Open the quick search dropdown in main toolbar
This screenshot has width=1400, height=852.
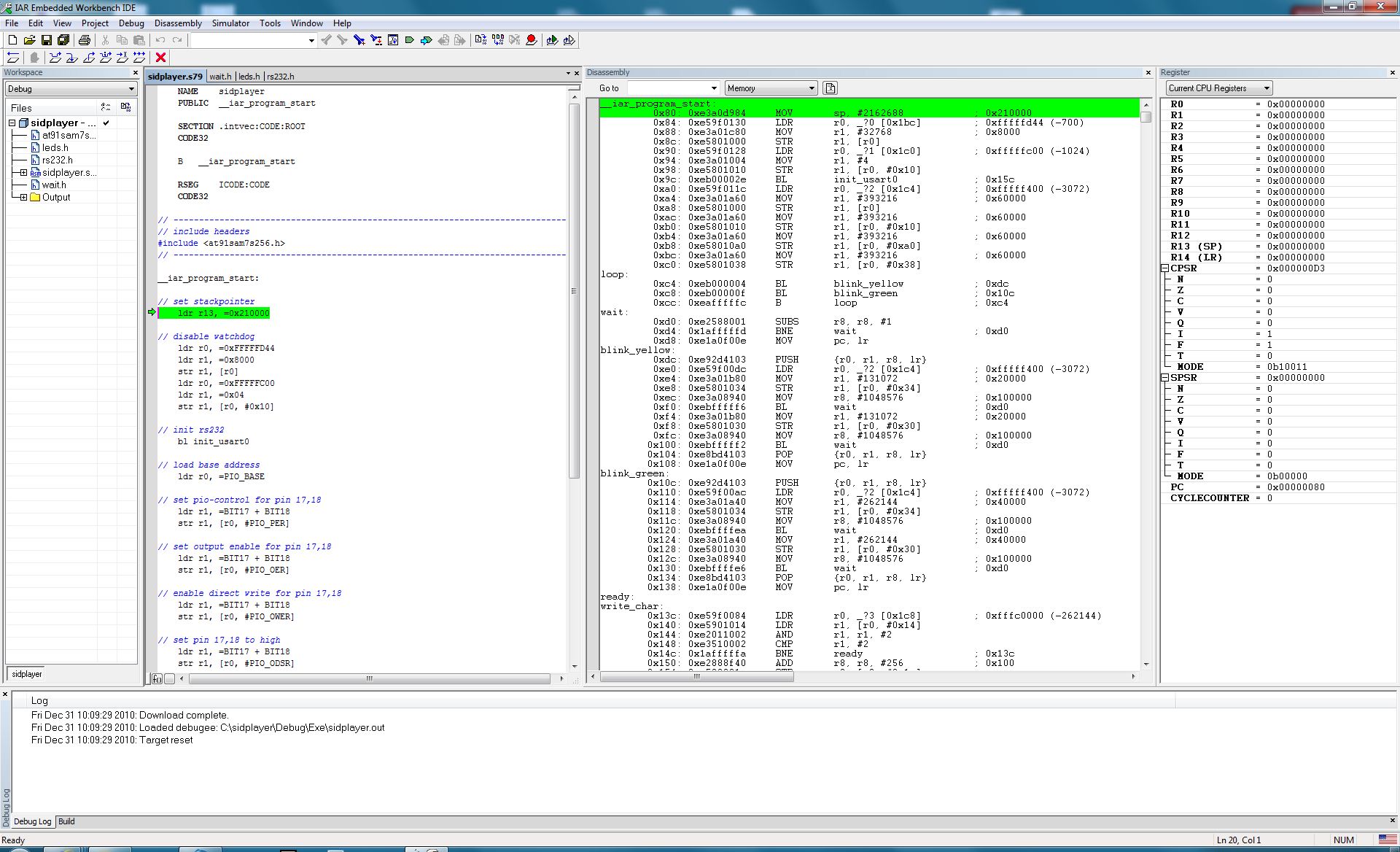(x=311, y=40)
